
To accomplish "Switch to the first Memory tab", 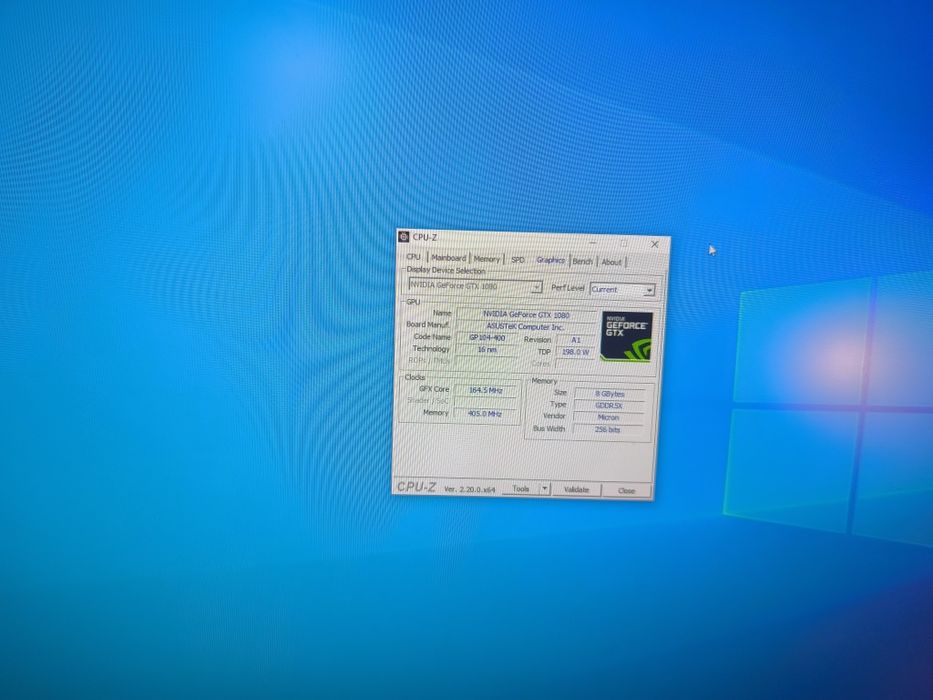I will (486, 259).
